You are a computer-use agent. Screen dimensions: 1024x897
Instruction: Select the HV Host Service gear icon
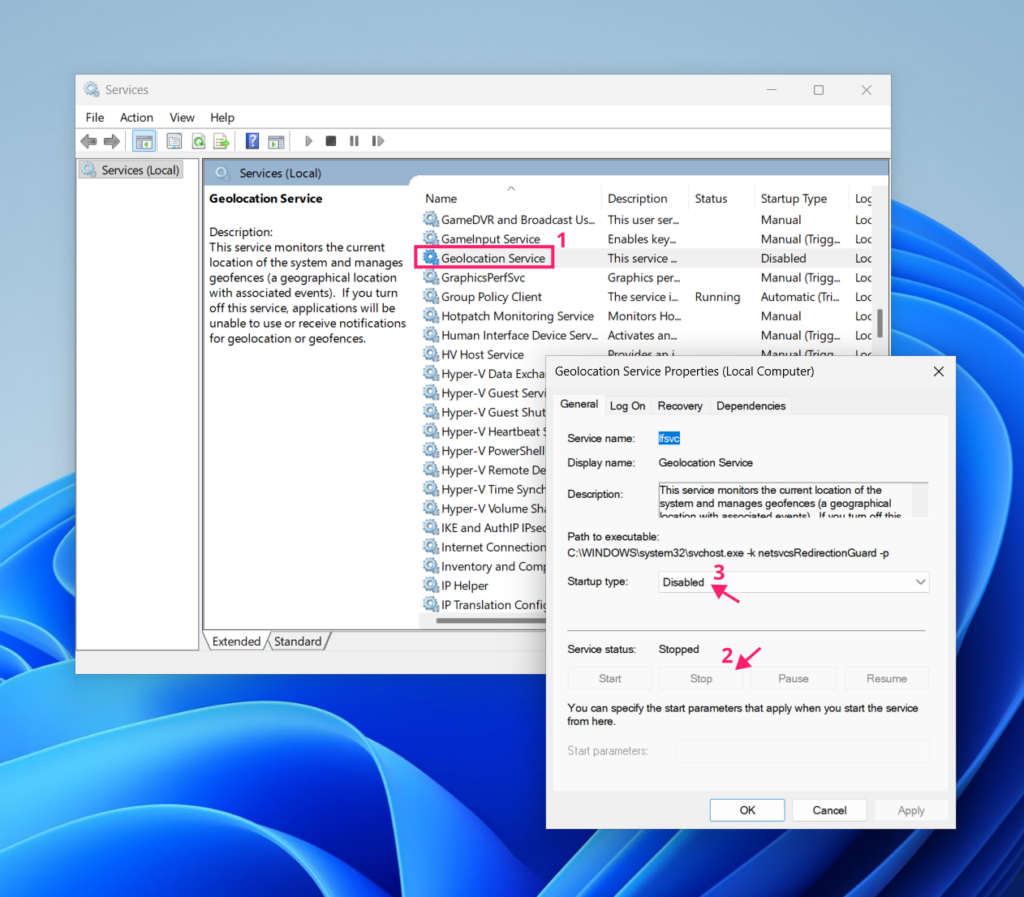click(430, 354)
